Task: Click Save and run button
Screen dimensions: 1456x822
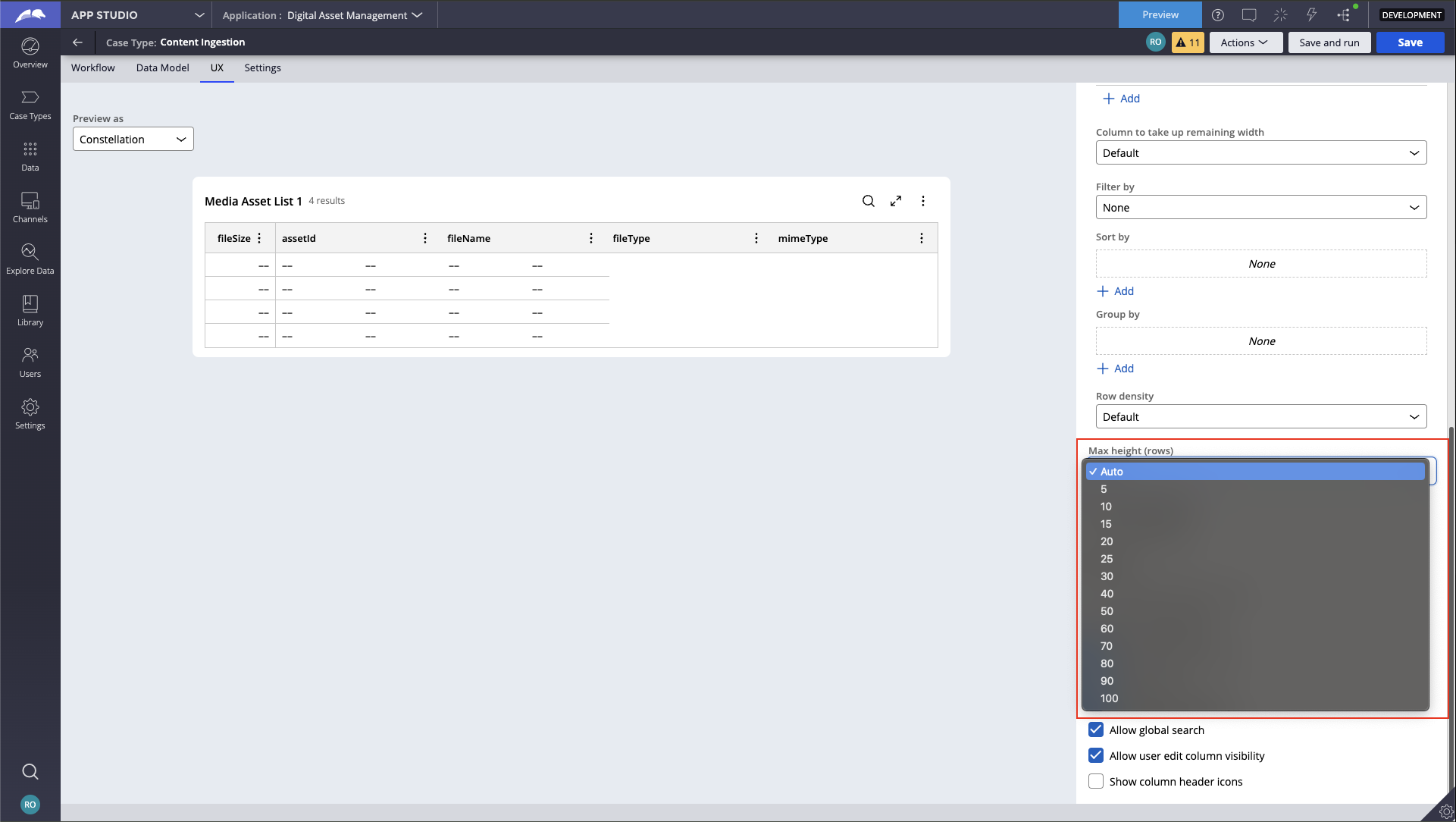Action: coord(1329,42)
